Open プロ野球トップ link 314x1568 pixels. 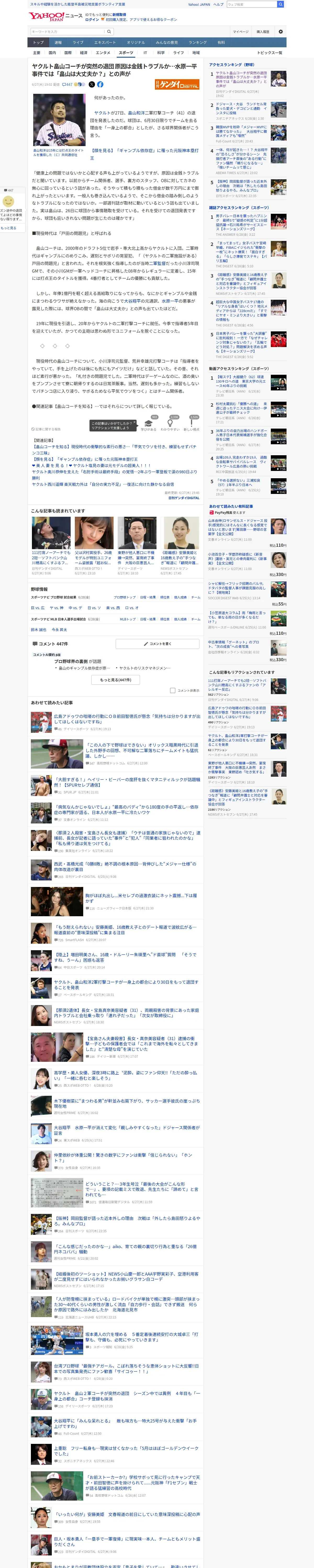[x=124, y=597]
